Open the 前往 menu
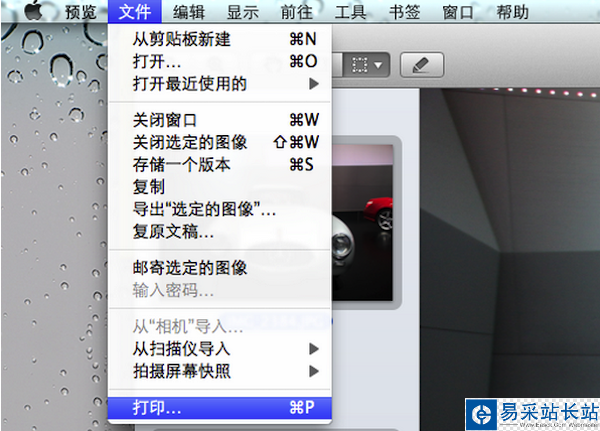 (297, 12)
